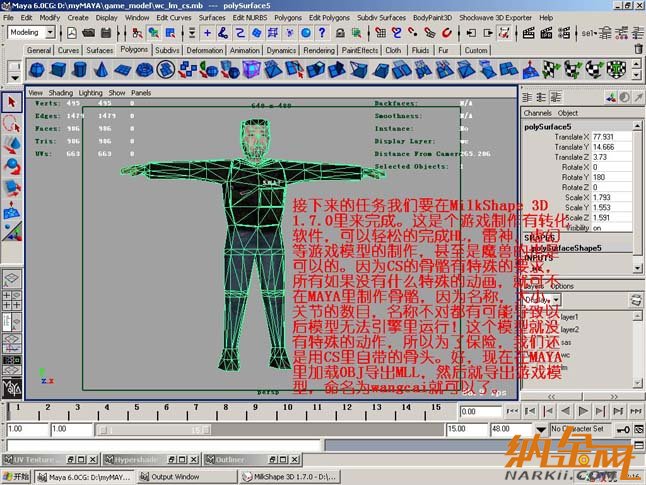
Task: Click the range slider bar handle
Action: (153, 430)
